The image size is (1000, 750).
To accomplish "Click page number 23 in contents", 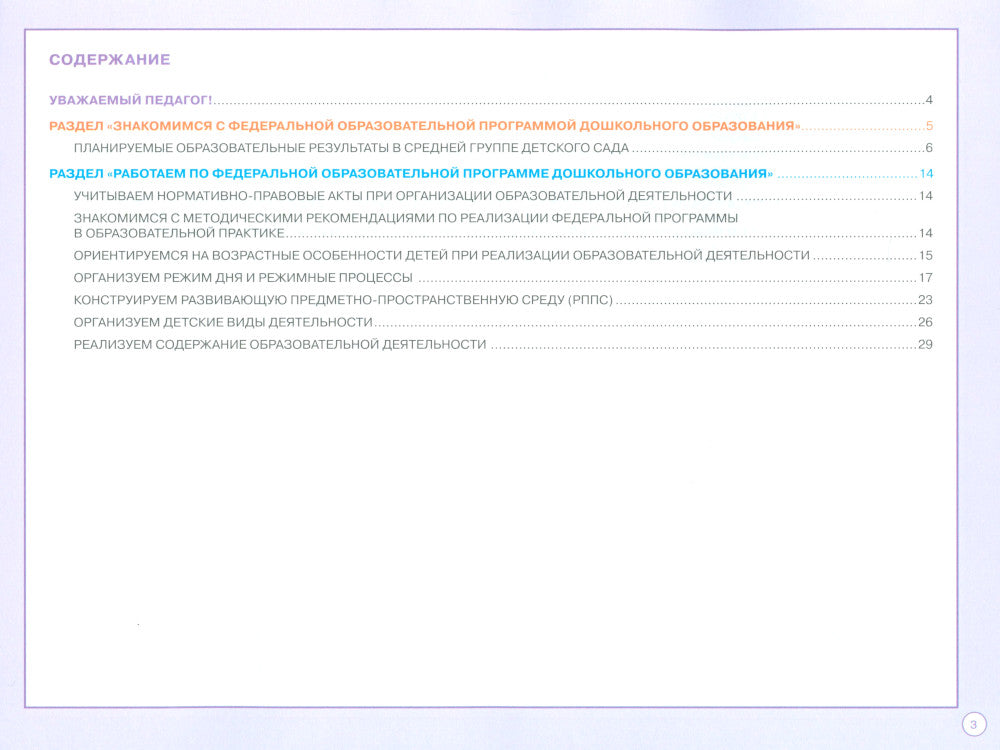I will click(925, 300).
